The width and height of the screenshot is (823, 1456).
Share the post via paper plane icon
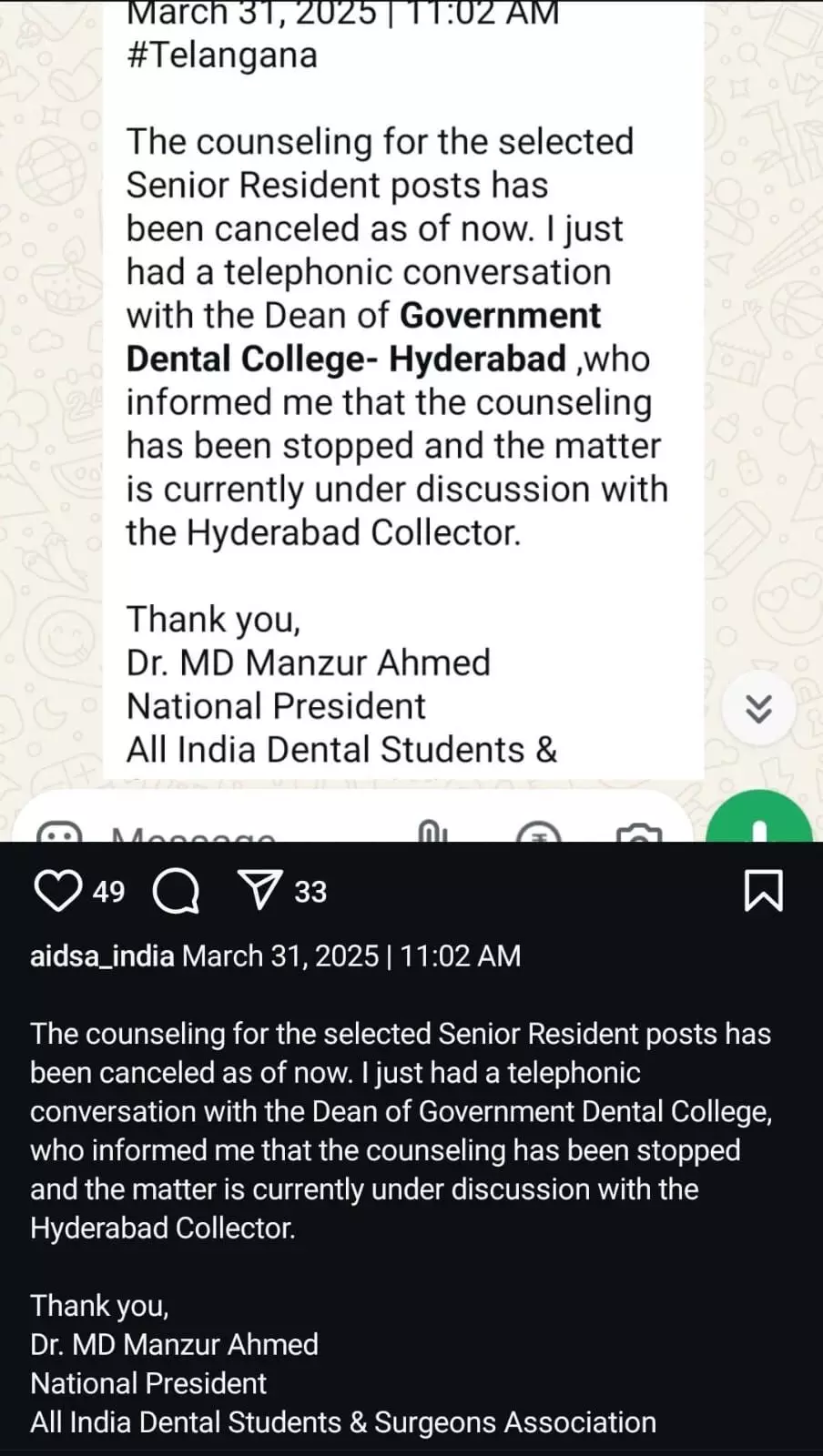(259, 890)
